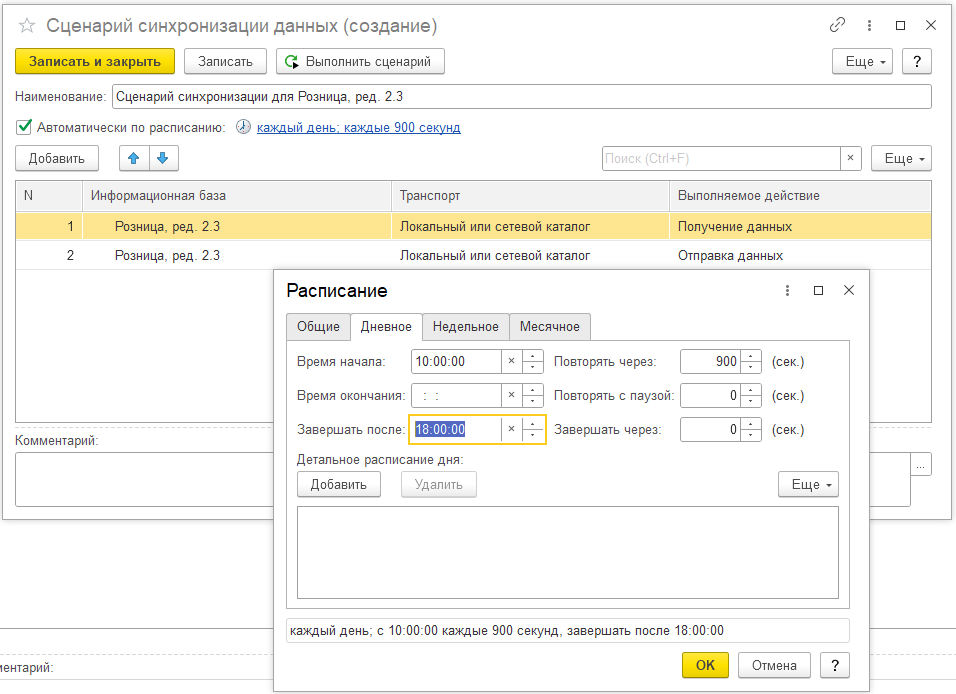Viewport: 956px width, 694px height.
Task: Switch to the Недельное tab
Action: pos(465,327)
